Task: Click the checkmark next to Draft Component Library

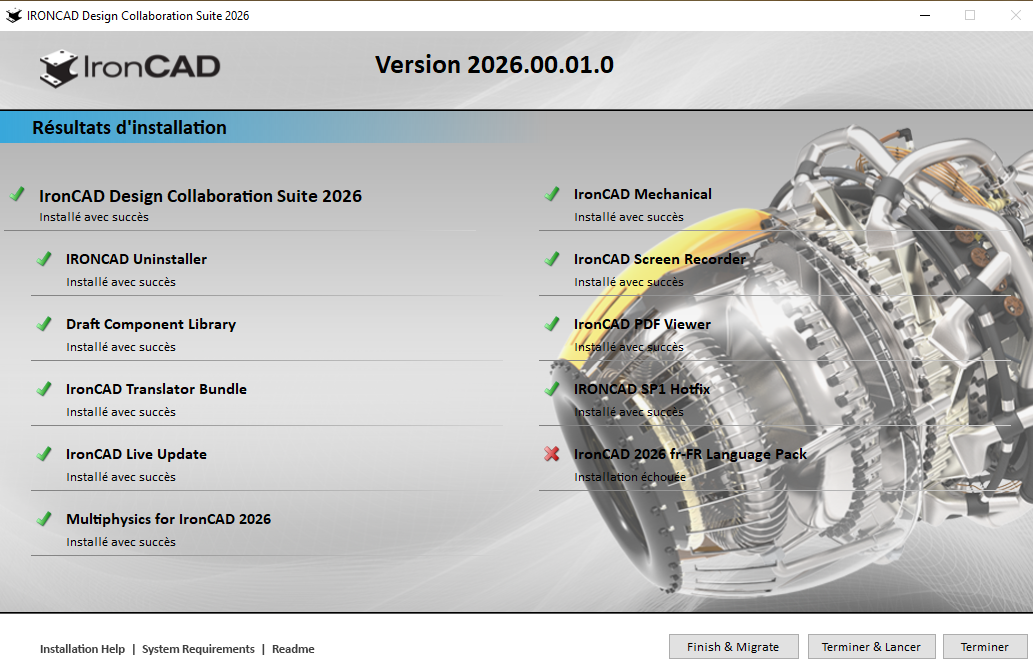Action: (44, 324)
